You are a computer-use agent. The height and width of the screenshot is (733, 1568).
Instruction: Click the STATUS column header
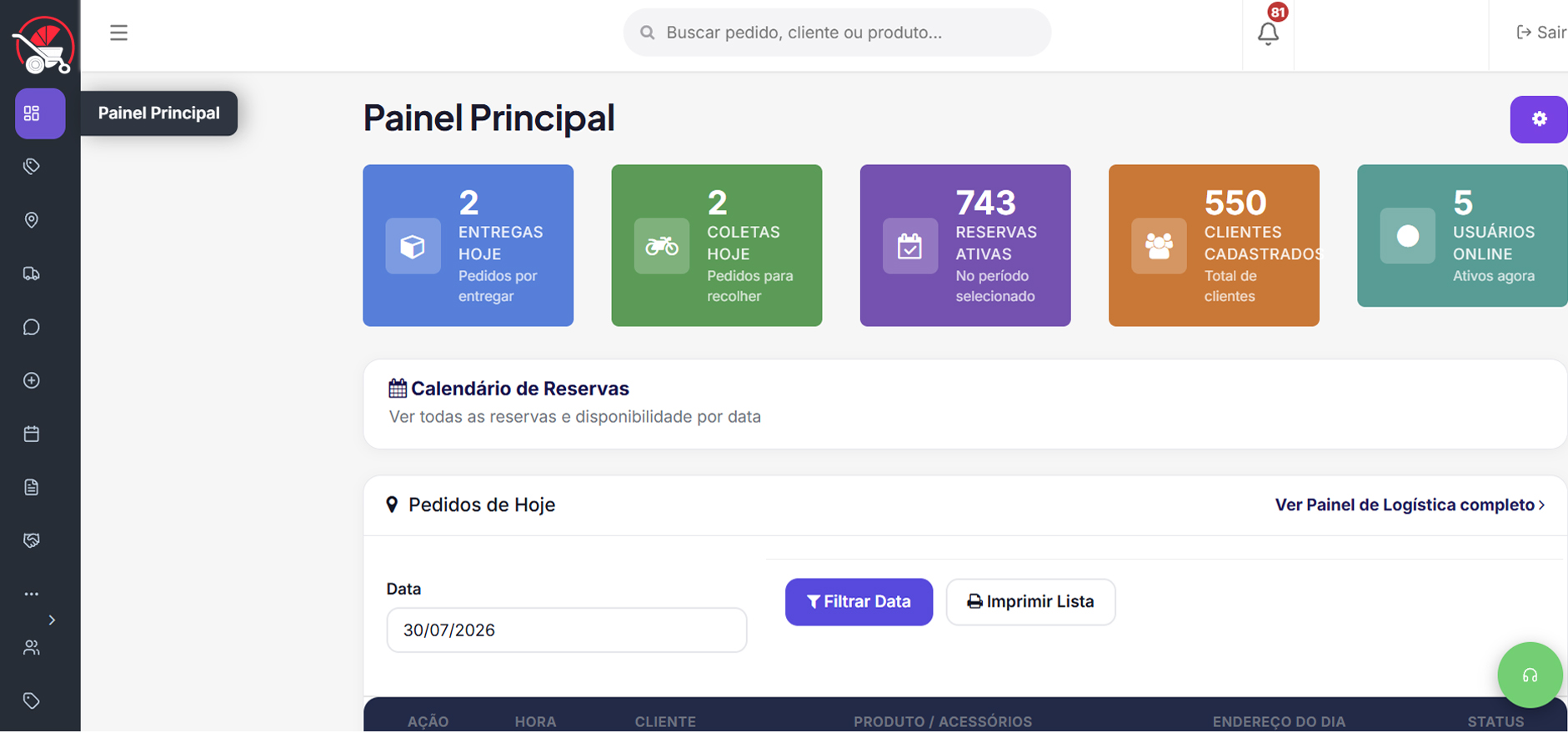pos(1495,721)
